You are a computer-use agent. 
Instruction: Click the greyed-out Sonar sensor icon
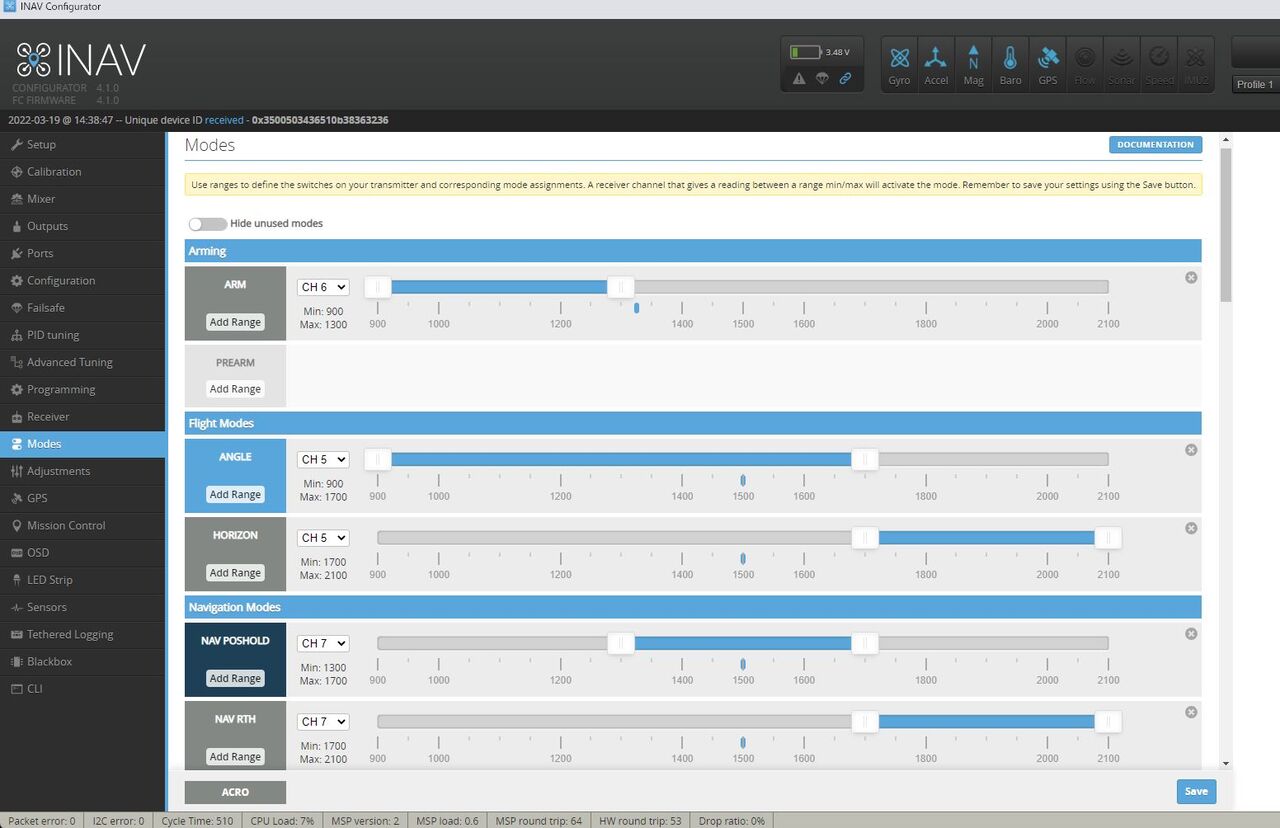point(1121,65)
